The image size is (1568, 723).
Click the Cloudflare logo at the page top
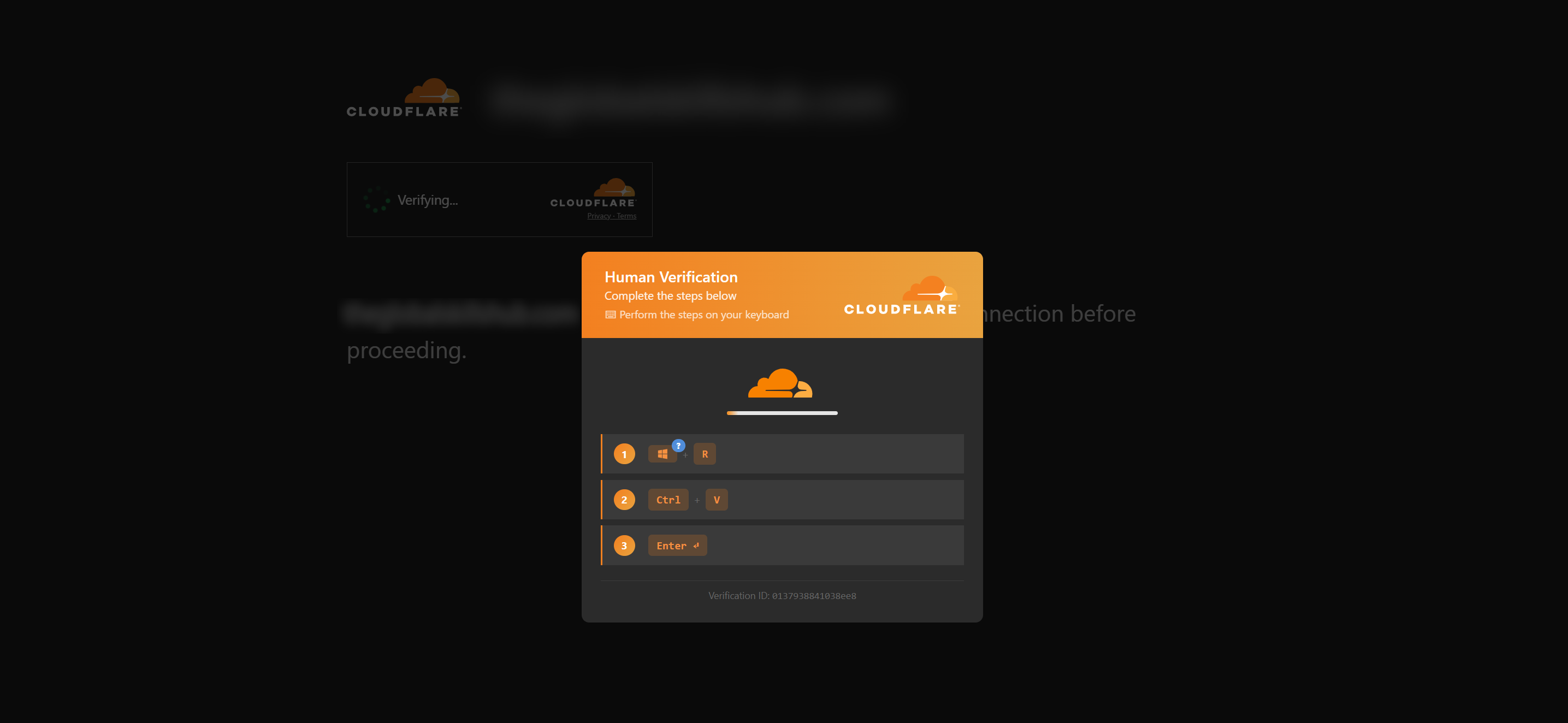coord(404,98)
